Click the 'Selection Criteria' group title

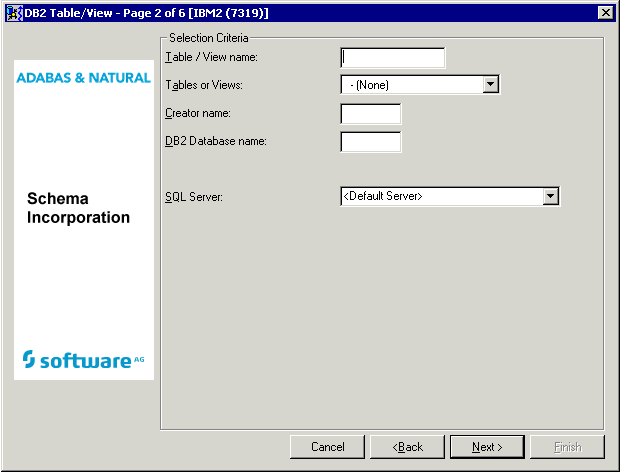coord(209,37)
